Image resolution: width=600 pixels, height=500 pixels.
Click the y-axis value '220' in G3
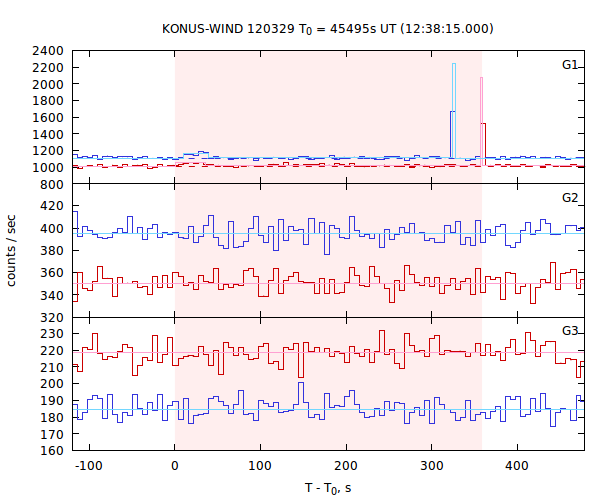pyautogui.click(x=52, y=350)
